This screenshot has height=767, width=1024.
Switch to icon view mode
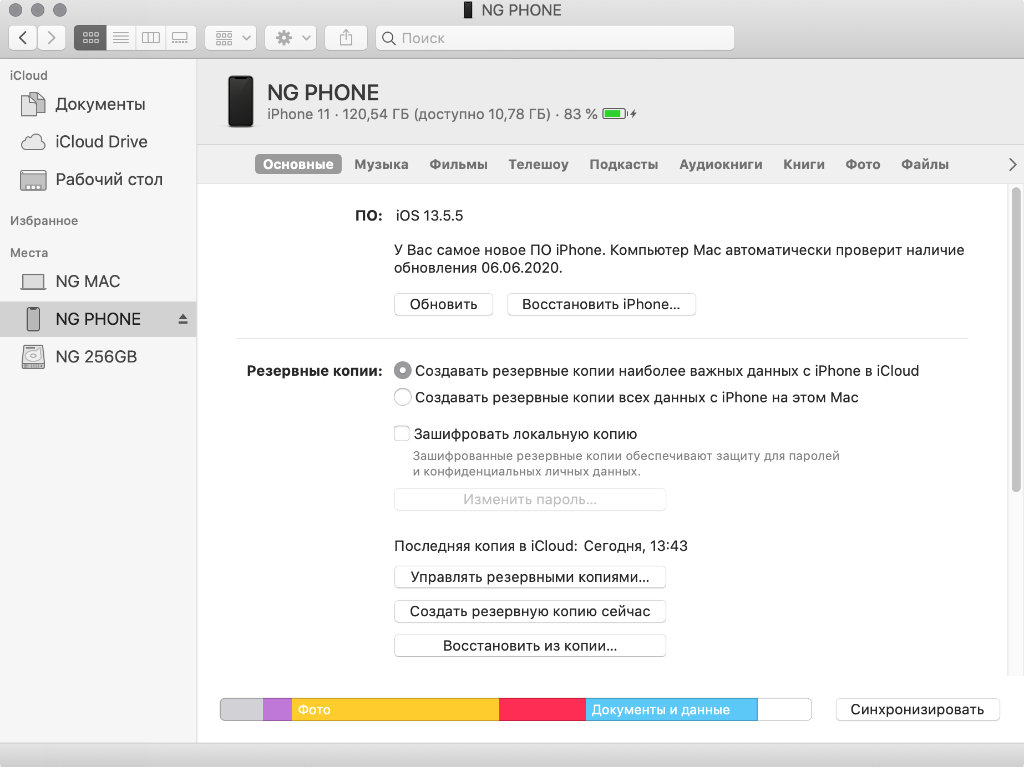pos(90,38)
